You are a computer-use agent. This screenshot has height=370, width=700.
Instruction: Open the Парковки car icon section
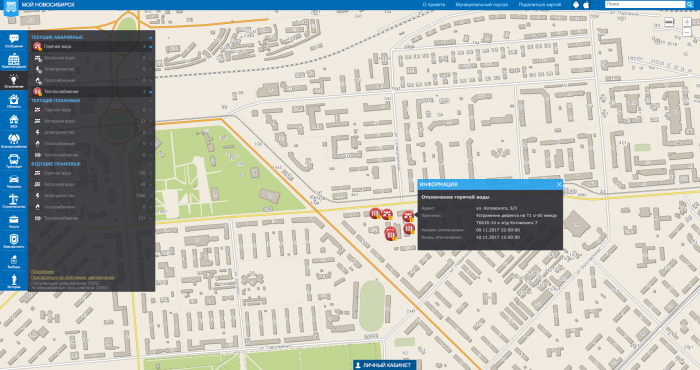pyautogui.click(x=14, y=181)
